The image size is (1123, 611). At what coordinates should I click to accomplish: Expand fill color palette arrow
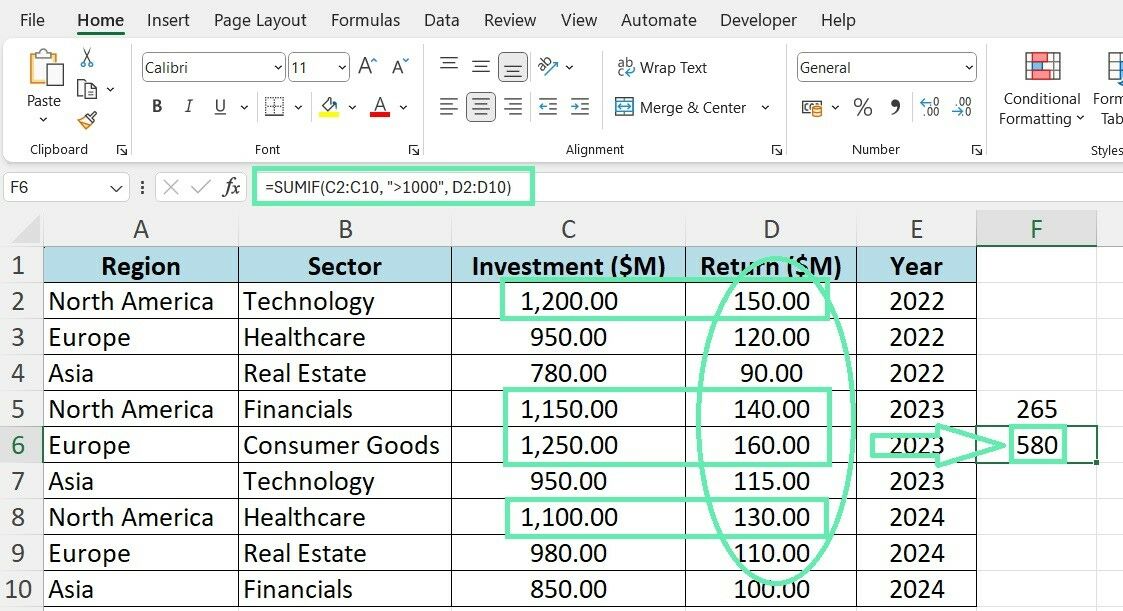click(x=352, y=107)
